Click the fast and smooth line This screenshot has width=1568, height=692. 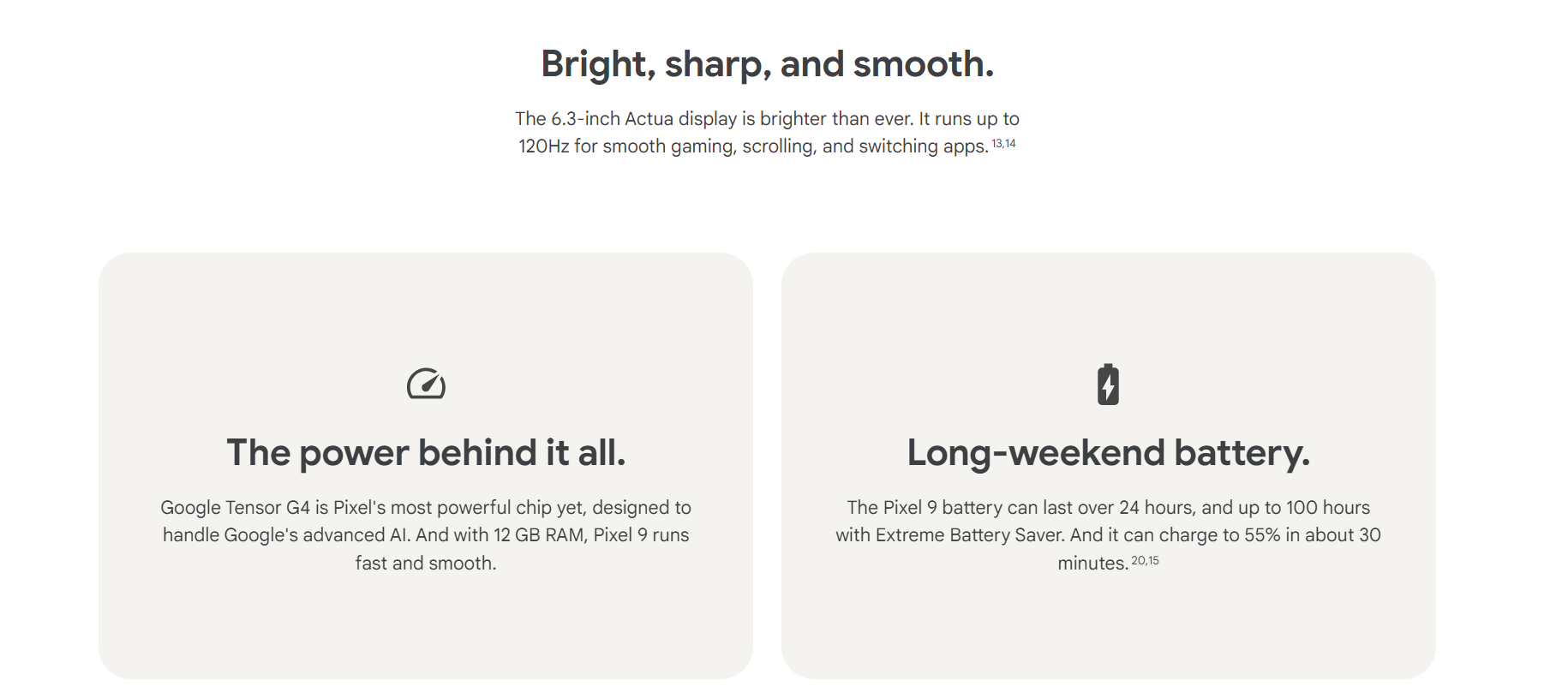point(426,564)
